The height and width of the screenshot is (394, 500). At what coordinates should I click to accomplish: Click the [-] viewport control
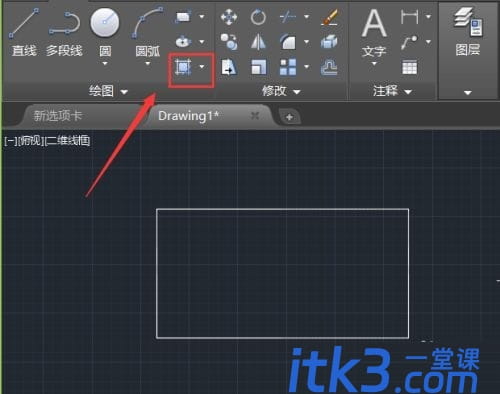10,141
